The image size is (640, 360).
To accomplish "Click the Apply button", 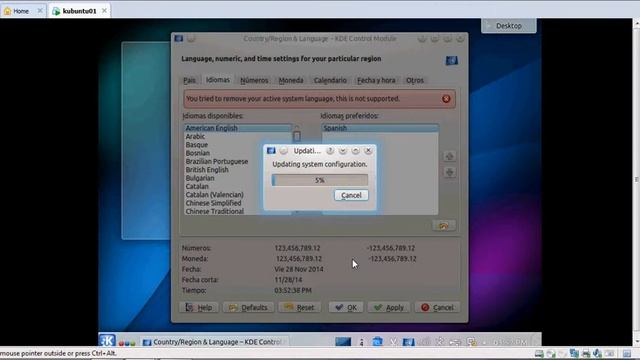I will (x=389, y=307).
